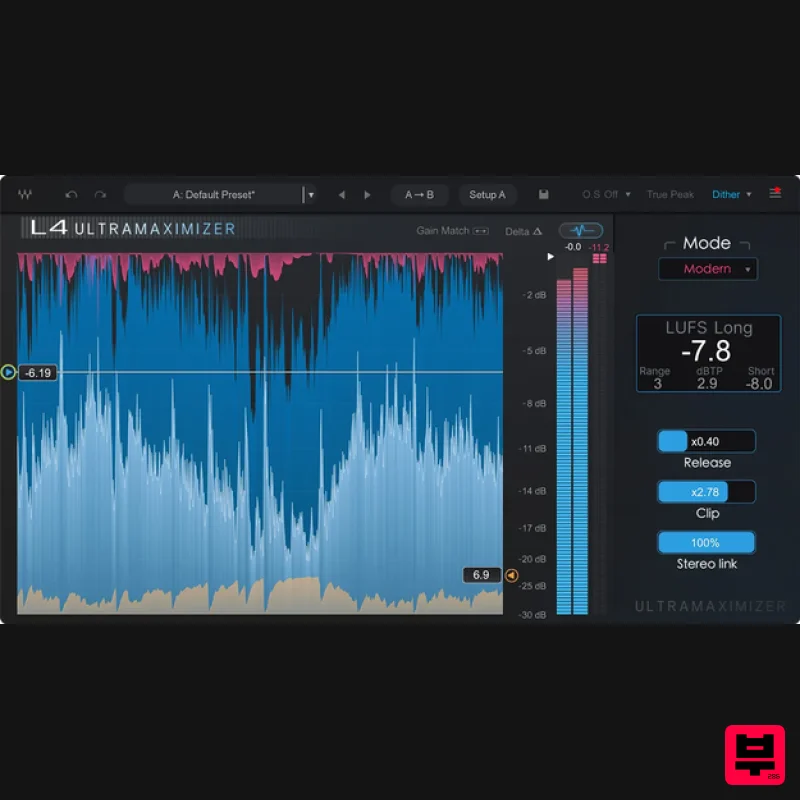Click the A→B copy button
The width and height of the screenshot is (800, 800).
click(419, 195)
